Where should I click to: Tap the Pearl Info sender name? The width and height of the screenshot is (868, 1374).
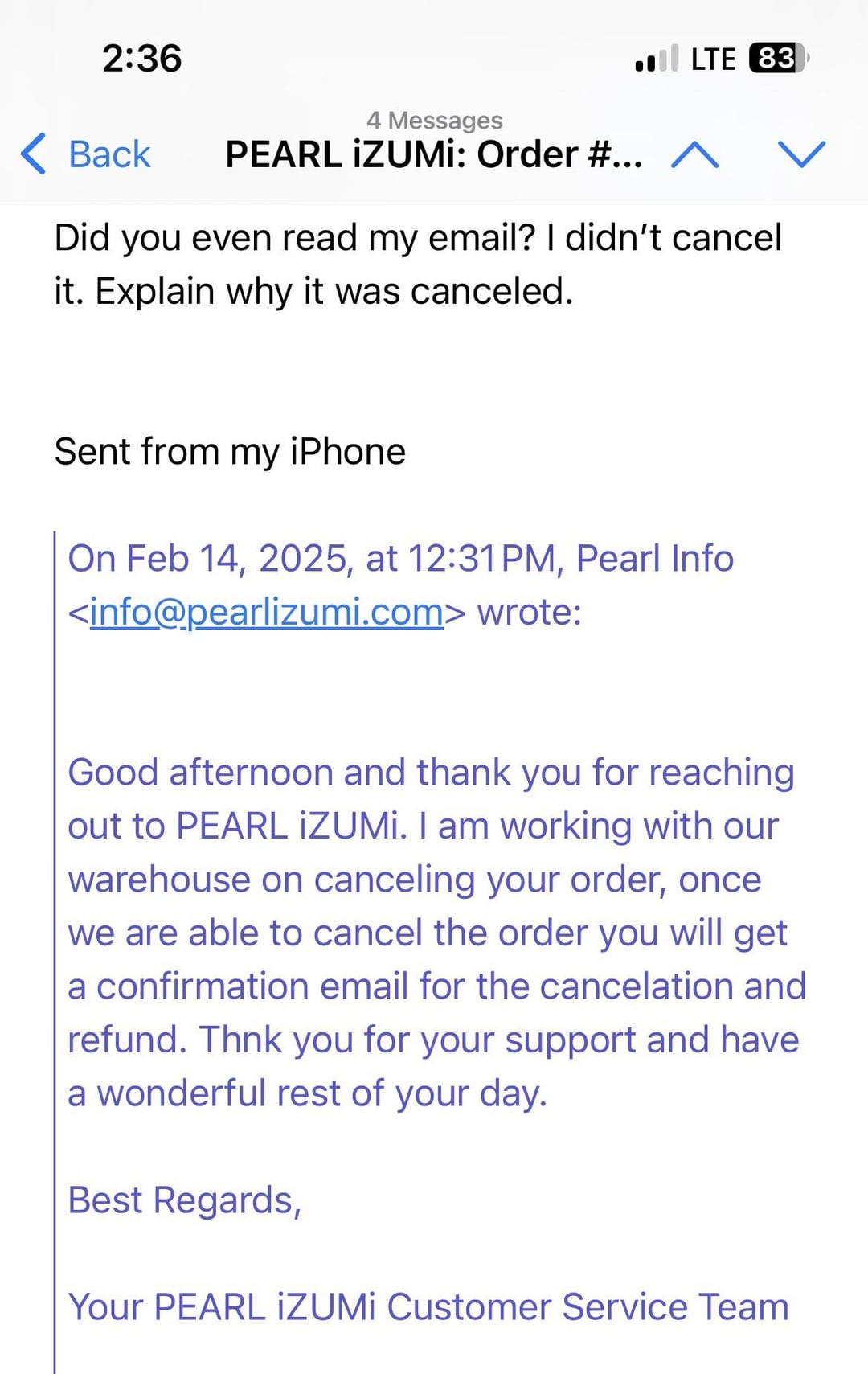pos(655,559)
